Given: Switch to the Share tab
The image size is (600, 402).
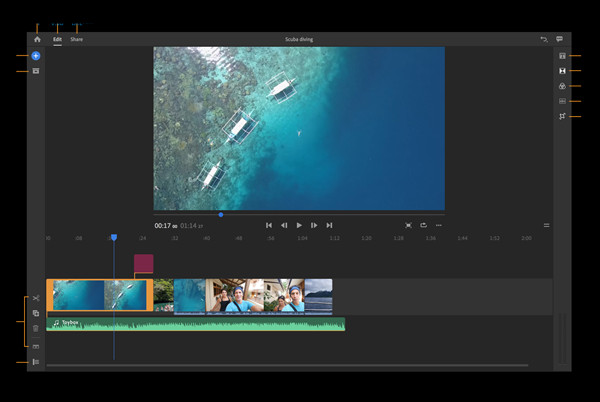Looking at the screenshot, I should 77,39.
